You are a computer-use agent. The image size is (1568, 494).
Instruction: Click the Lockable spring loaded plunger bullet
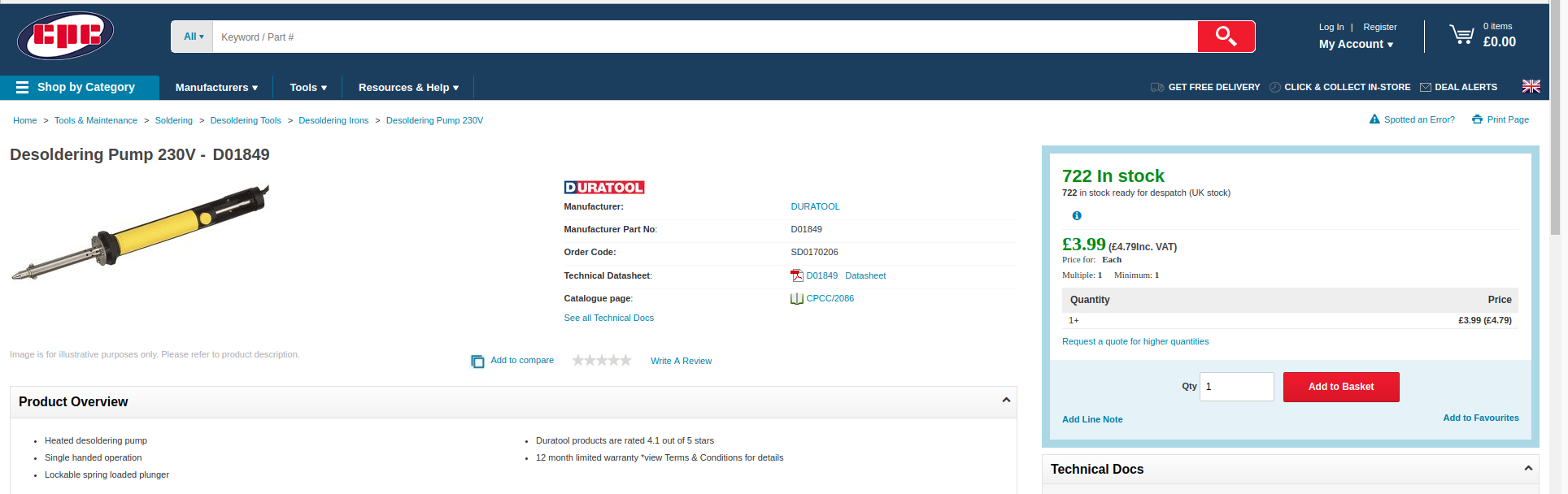107,474
